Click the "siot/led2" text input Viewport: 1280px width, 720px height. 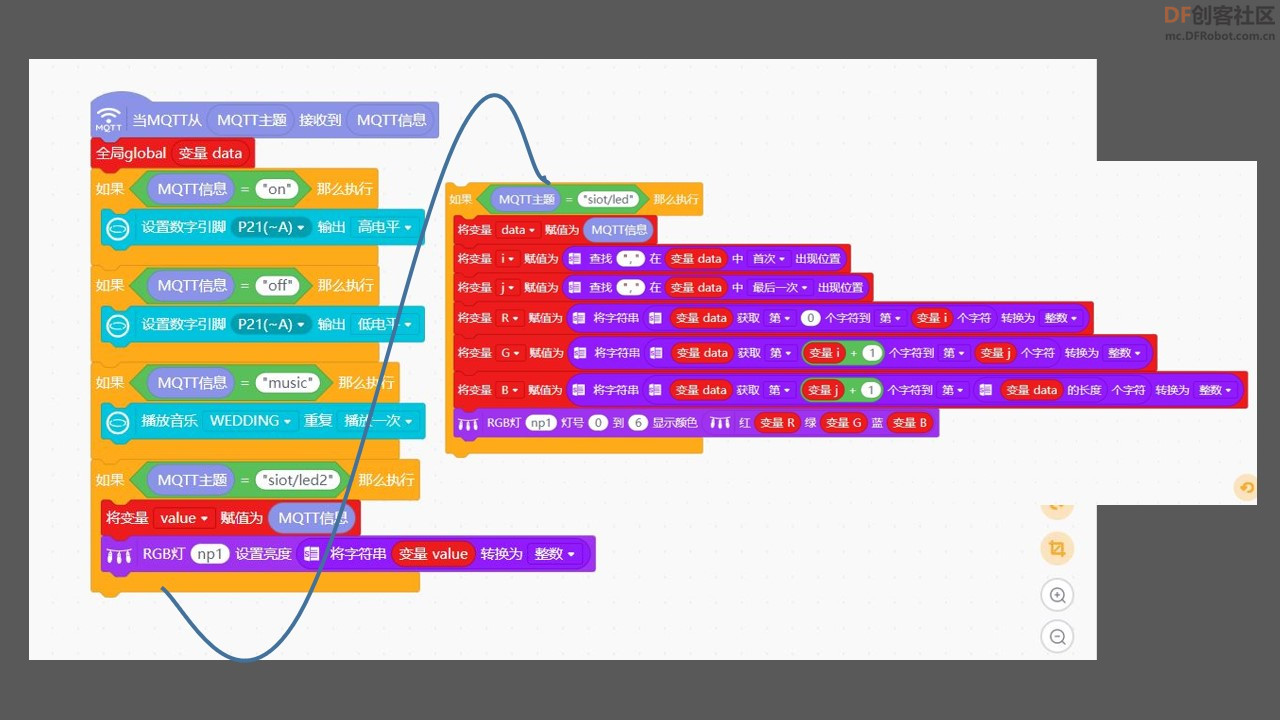pos(298,480)
